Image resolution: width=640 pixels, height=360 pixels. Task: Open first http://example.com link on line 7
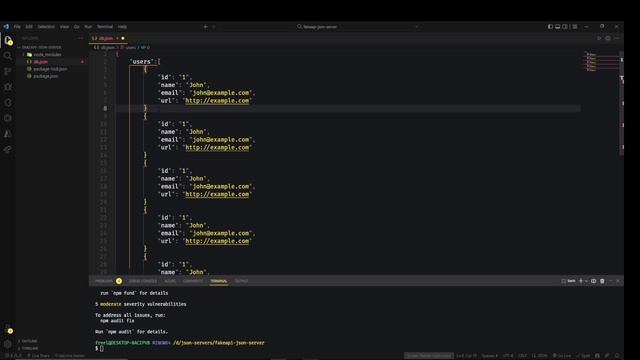pyautogui.click(x=217, y=100)
